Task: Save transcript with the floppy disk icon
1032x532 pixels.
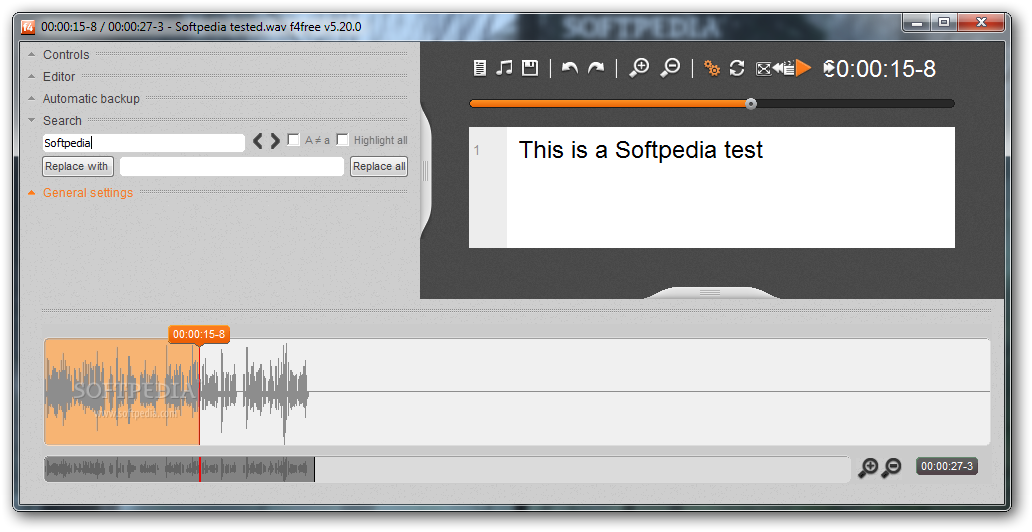Action: tap(530, 67)
